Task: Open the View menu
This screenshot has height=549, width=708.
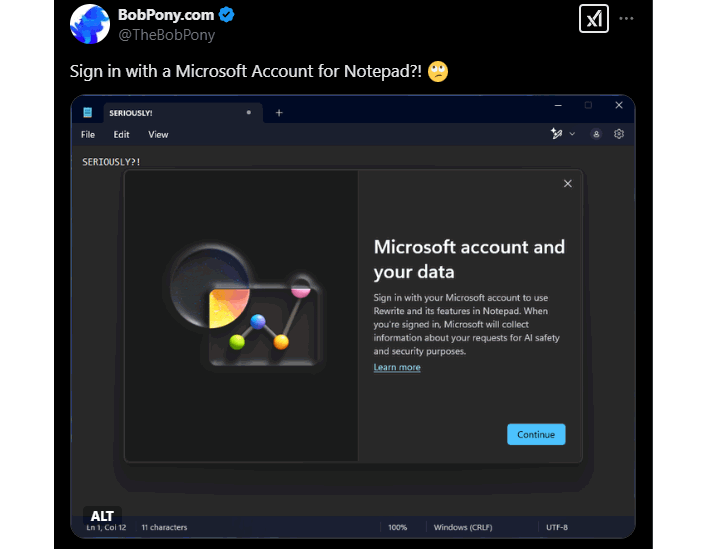Action: coord(158,134)
